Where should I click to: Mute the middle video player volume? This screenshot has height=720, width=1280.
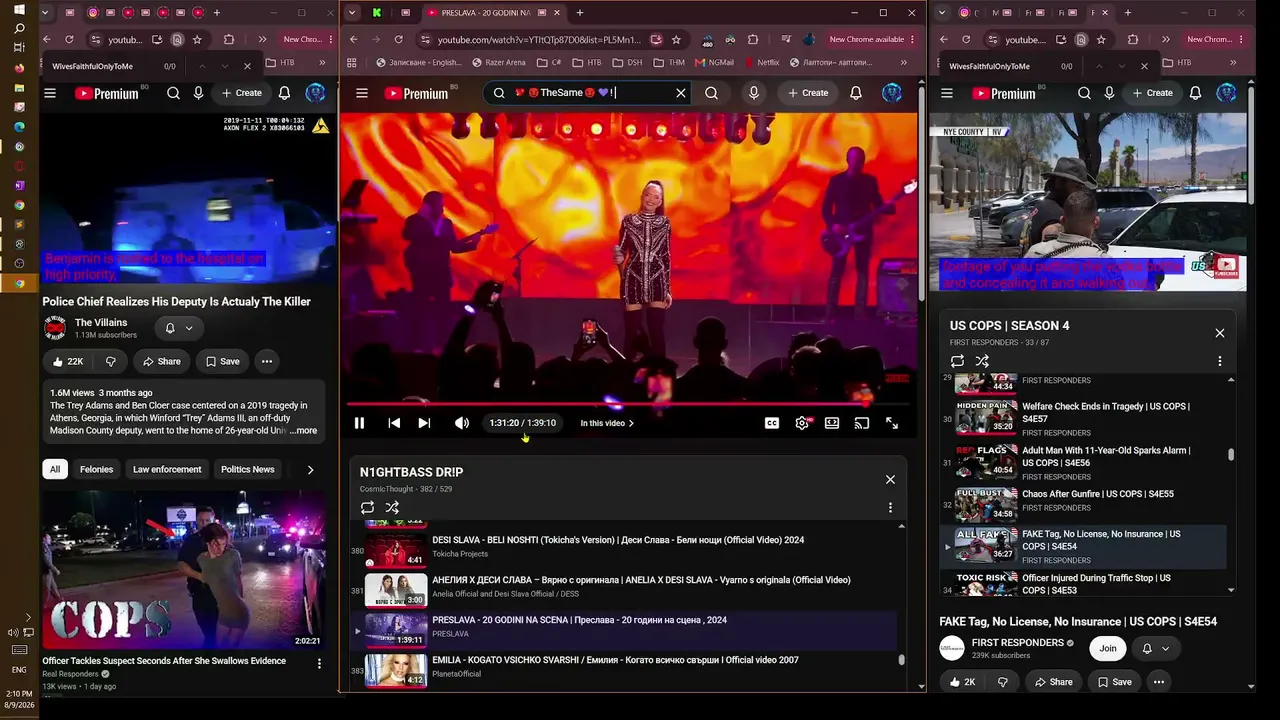[x=462, y=423]
